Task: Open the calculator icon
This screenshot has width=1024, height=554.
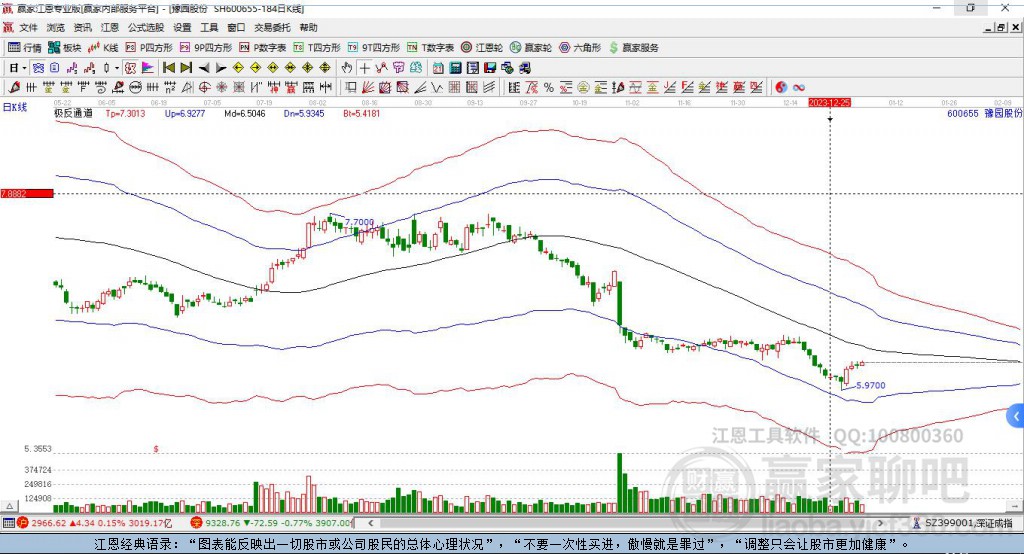Action: 455,68
